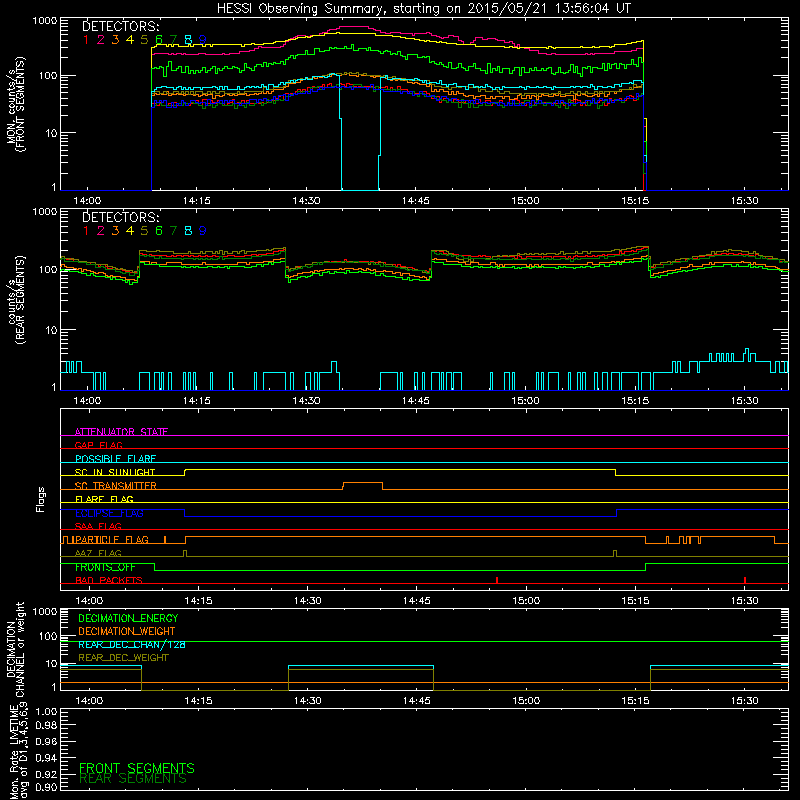This screenshot has width=800, height=800.
Task: Select the SAA_FLAG label
Action: point(98,526)
